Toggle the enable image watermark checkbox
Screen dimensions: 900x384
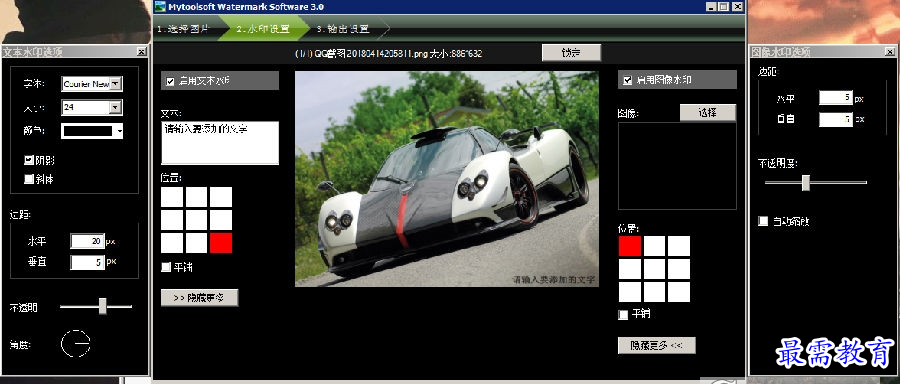tap(627, 80)
